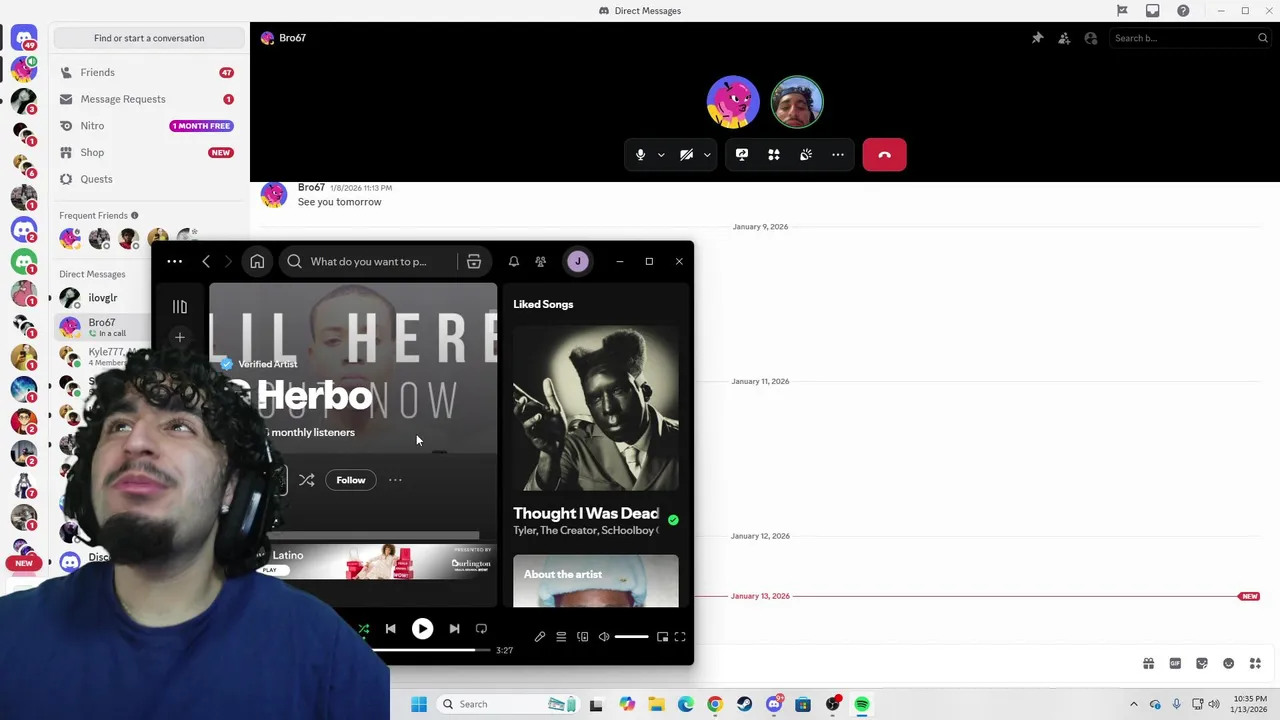Expand Your Library in Spotify
Screen dimensions: 1280x720
coord(180,307)
